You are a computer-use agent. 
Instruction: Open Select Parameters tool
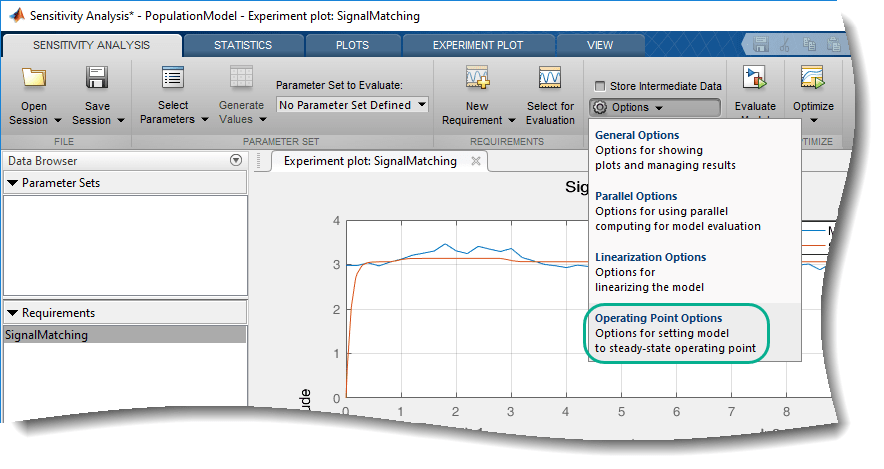[x=172, y=79]
